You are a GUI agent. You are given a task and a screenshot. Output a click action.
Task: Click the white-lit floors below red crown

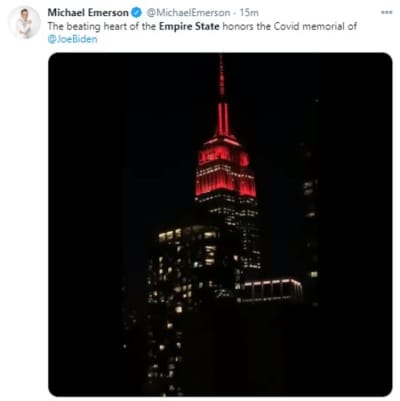227,208
